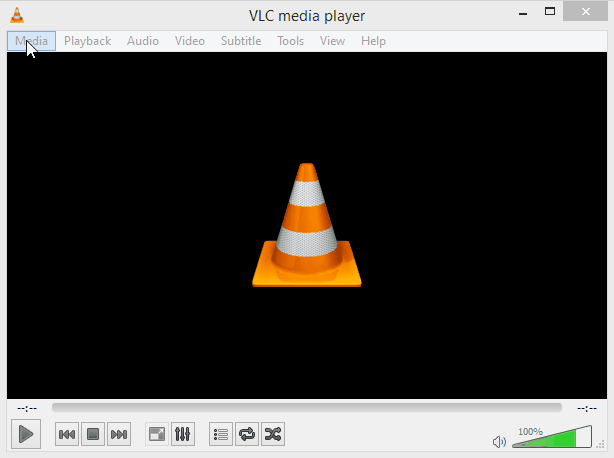The width and height of the screenshot is (614, 458).
Task: Maximize the VLC window
Action: click(x=550, y=12)
